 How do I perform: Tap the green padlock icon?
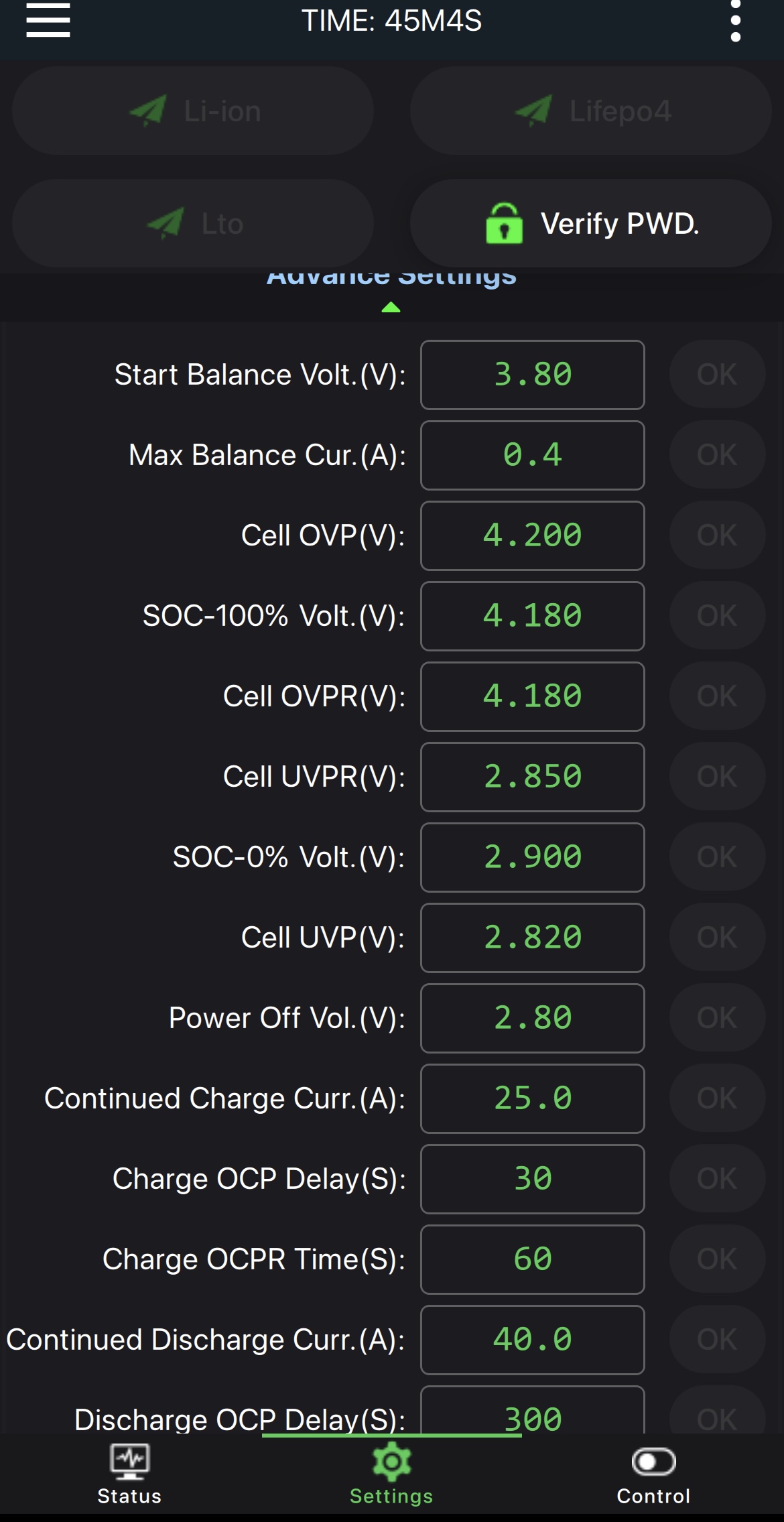click(504, 223)
